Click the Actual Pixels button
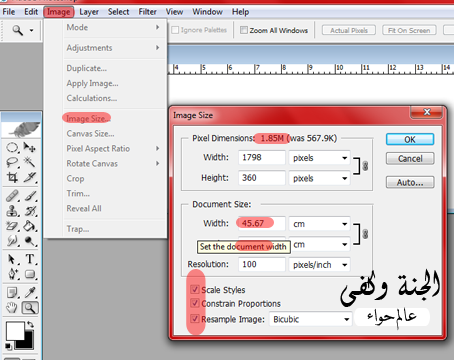Viewport: 454px width, 360px height. point(349,30)
